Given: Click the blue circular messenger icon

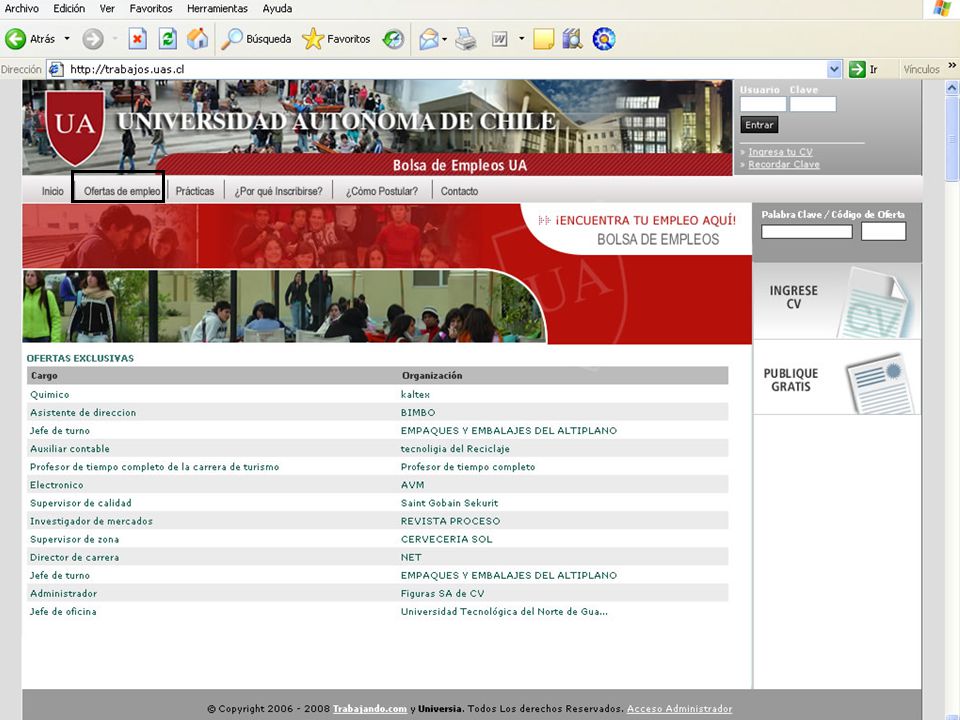Looking at the screenshot, I should (604, 39).
